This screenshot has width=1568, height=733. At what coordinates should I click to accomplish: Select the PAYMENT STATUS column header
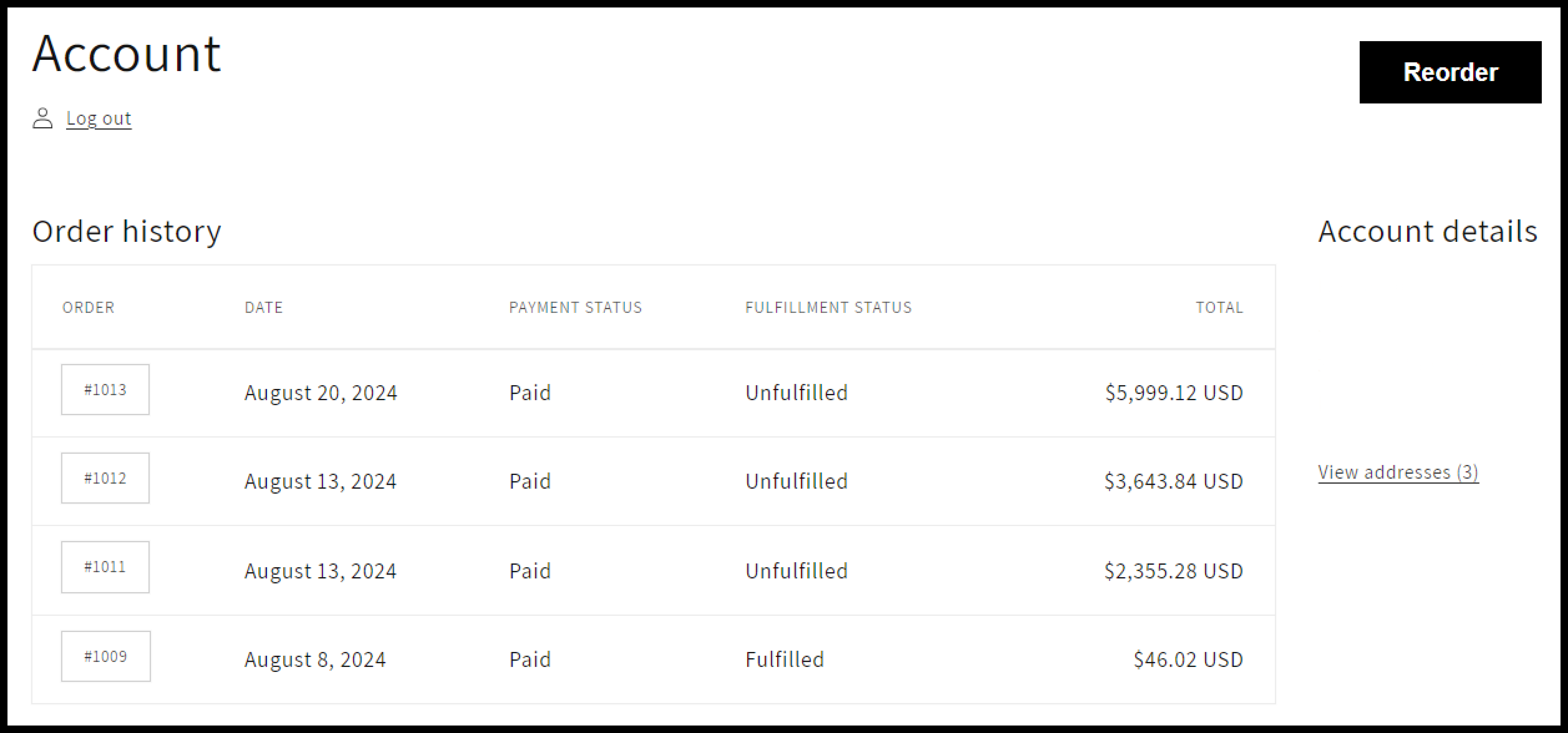coord(575,308)
